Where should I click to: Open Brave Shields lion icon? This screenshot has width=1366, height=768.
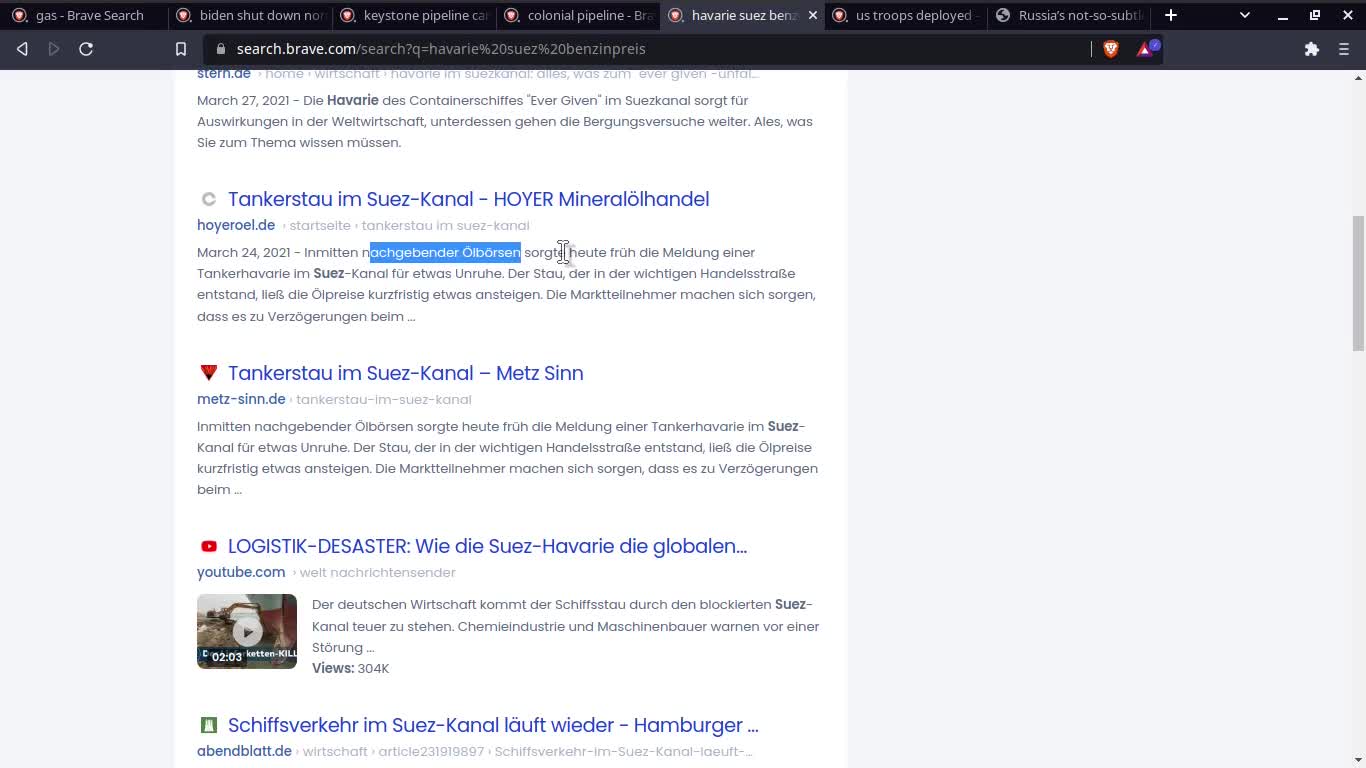tap(1110, 49)
